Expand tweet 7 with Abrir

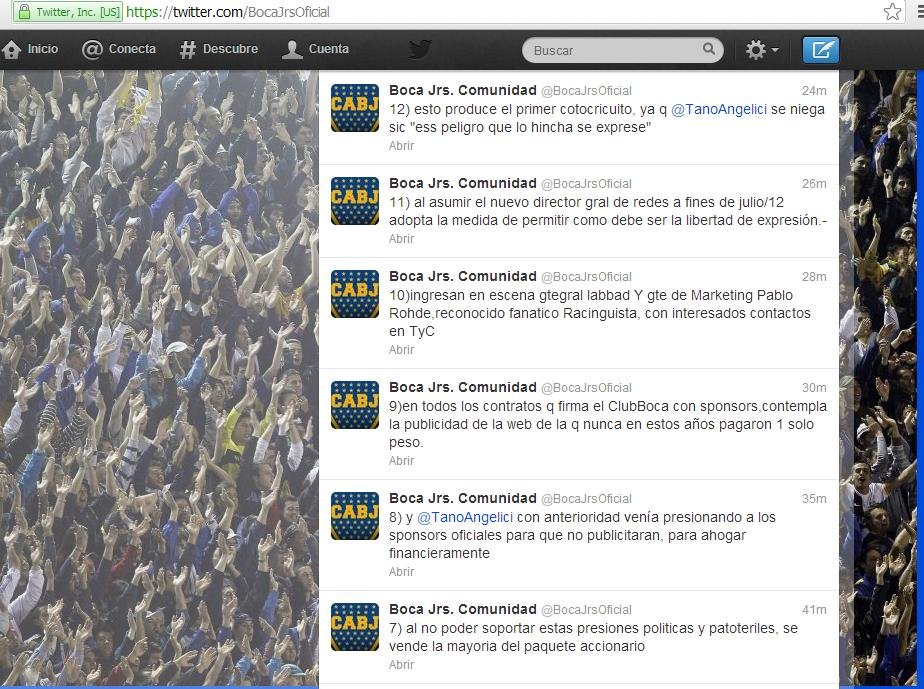401,664
